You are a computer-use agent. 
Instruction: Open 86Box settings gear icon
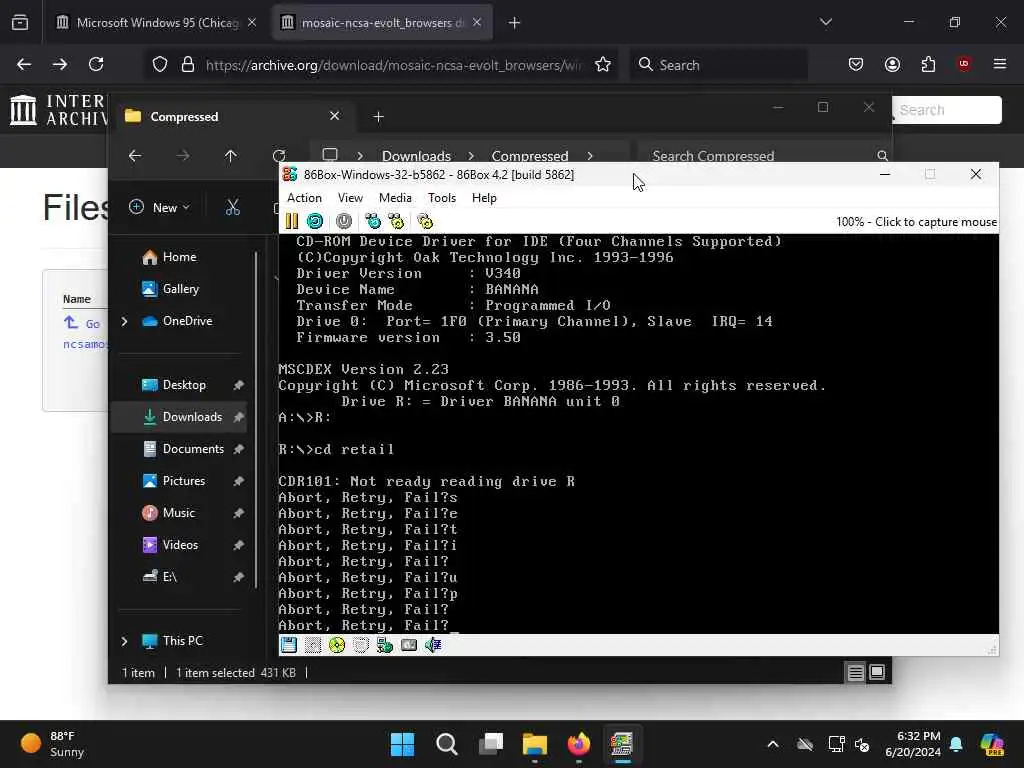(425, 221)
